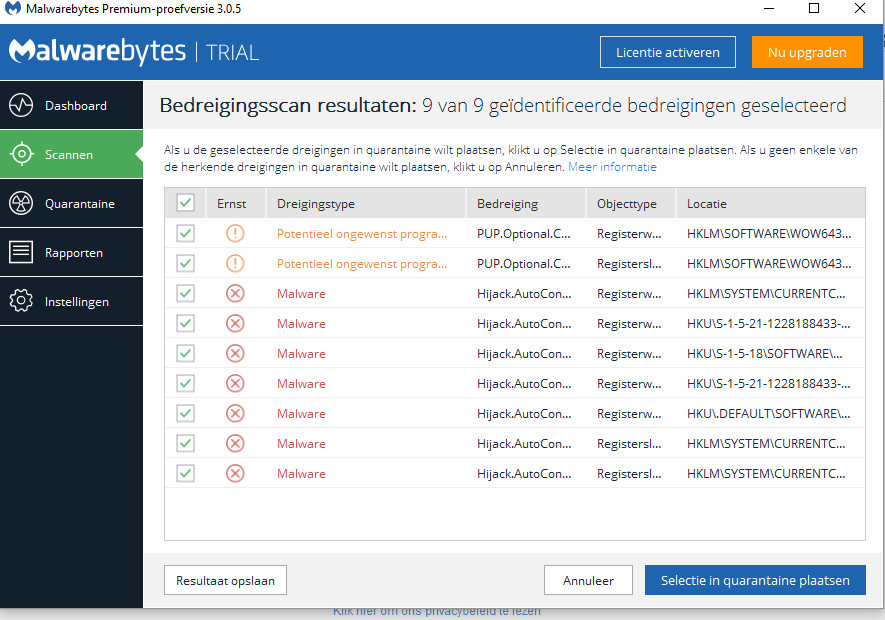The width and height of the screenshot is (885, 620).
Task: Uncheck the first PUP.Optional threat checkbox
Action: click(185, 234)
